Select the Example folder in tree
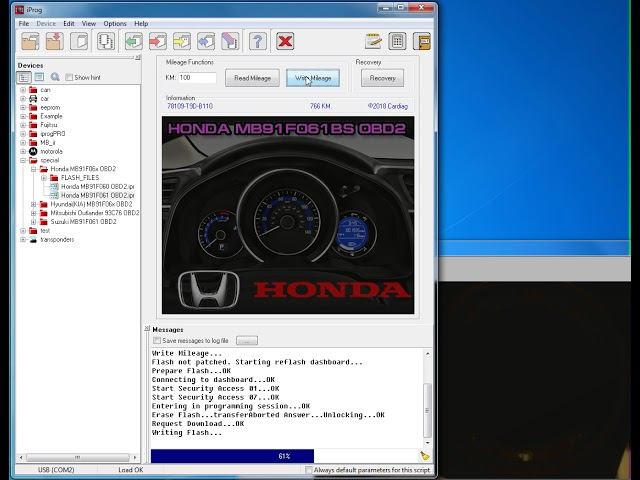 [x=51, y=116]
